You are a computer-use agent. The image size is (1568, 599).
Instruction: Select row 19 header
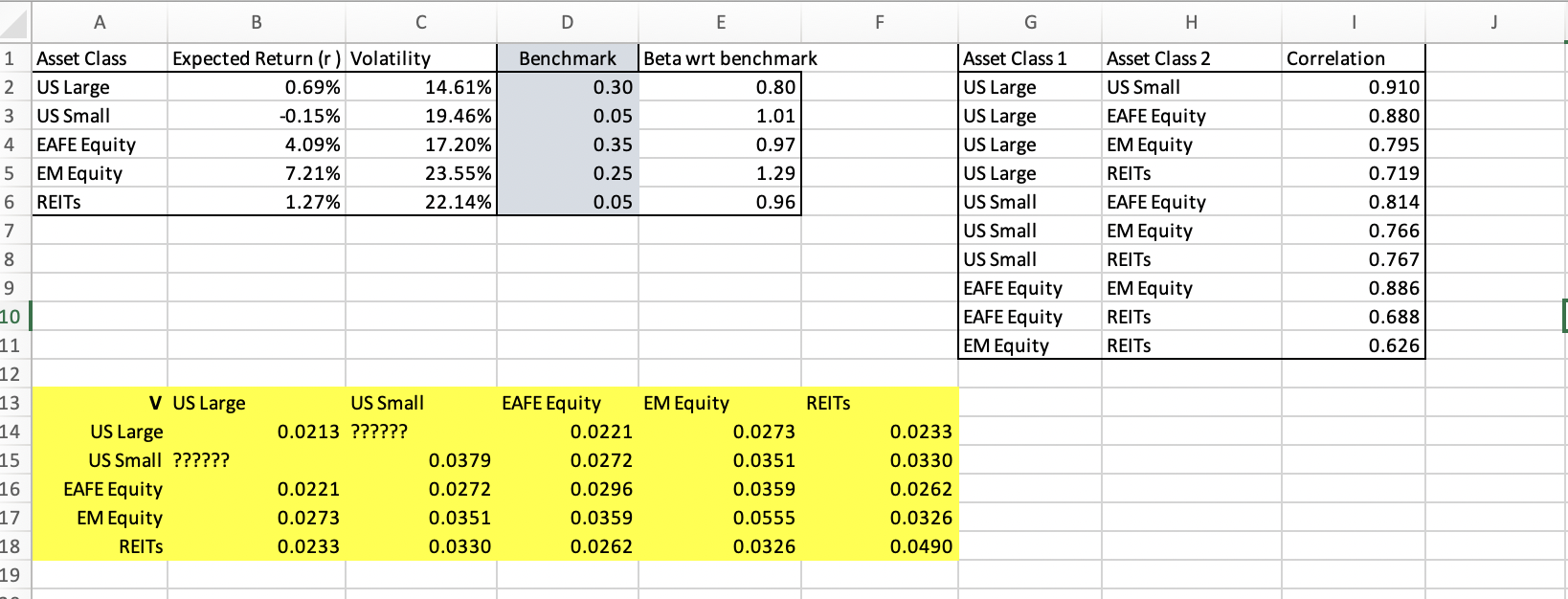[15, 575]
